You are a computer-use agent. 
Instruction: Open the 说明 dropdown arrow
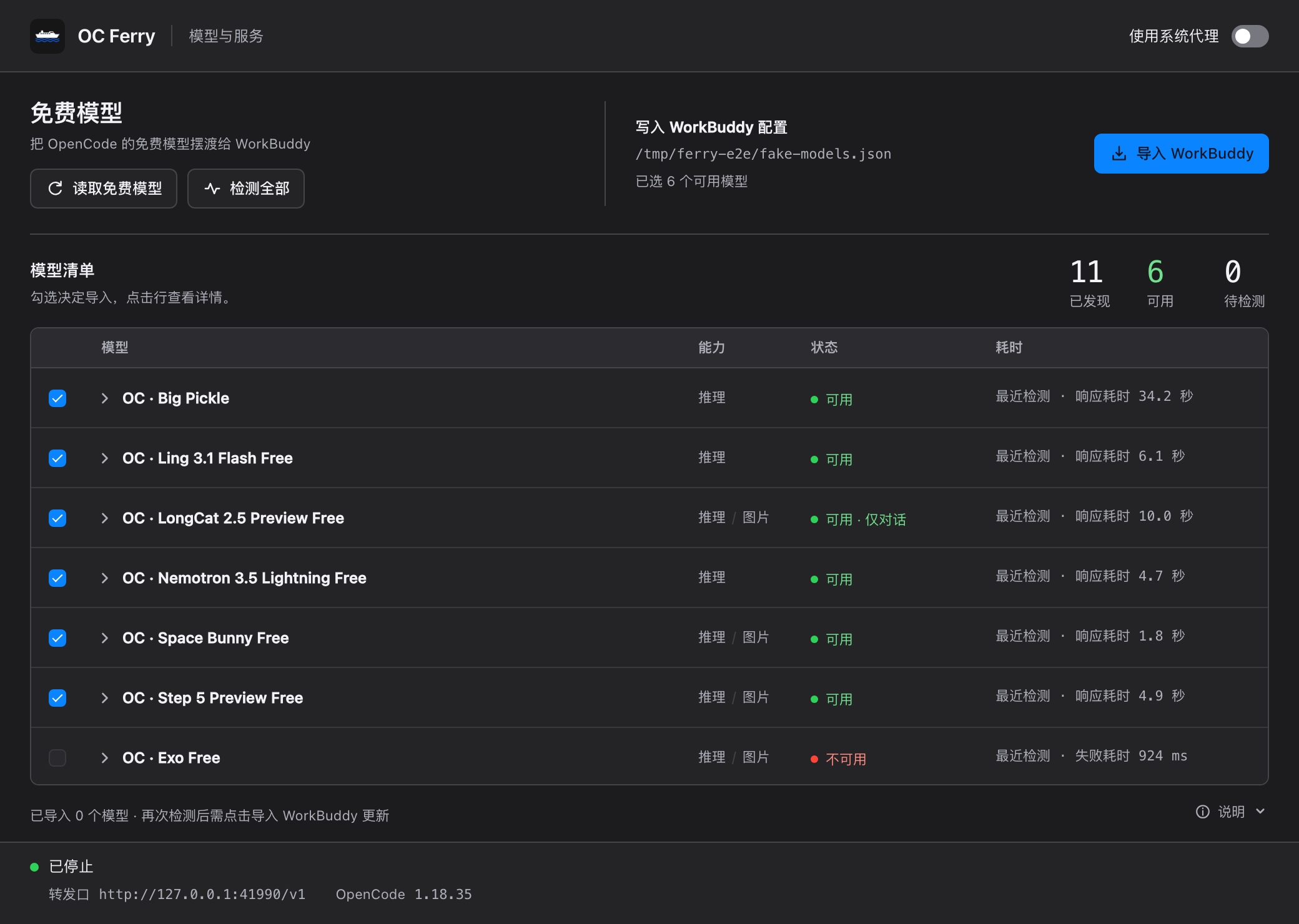[x=1260, y=812]
